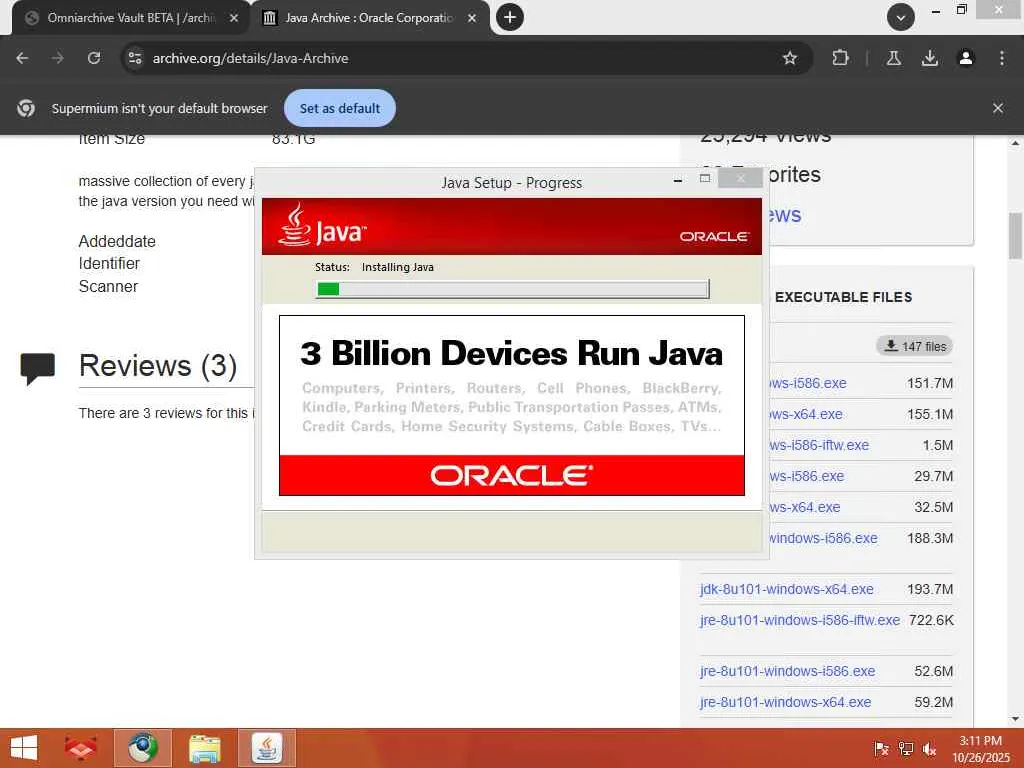The height and width of the screenshot is (768, 1024).
Task: Open the 151.7M i586.exe file link
Action: 808,383
